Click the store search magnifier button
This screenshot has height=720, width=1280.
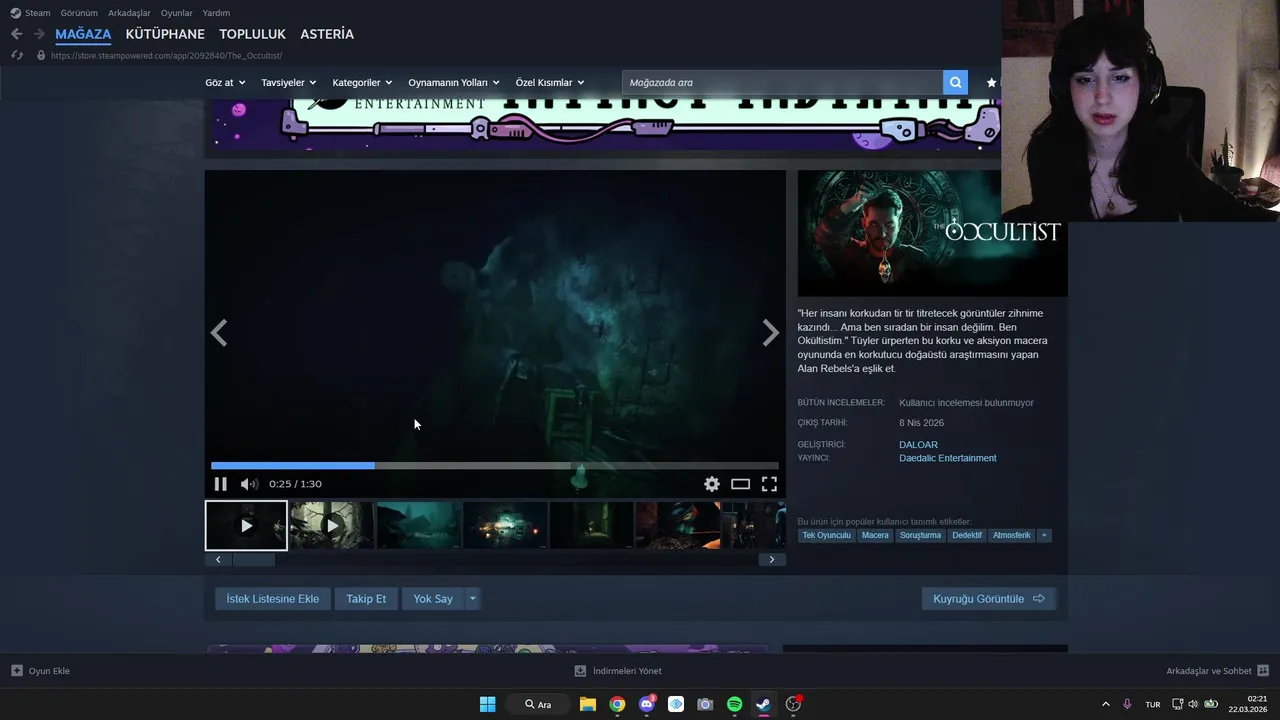tap(956, 83)
